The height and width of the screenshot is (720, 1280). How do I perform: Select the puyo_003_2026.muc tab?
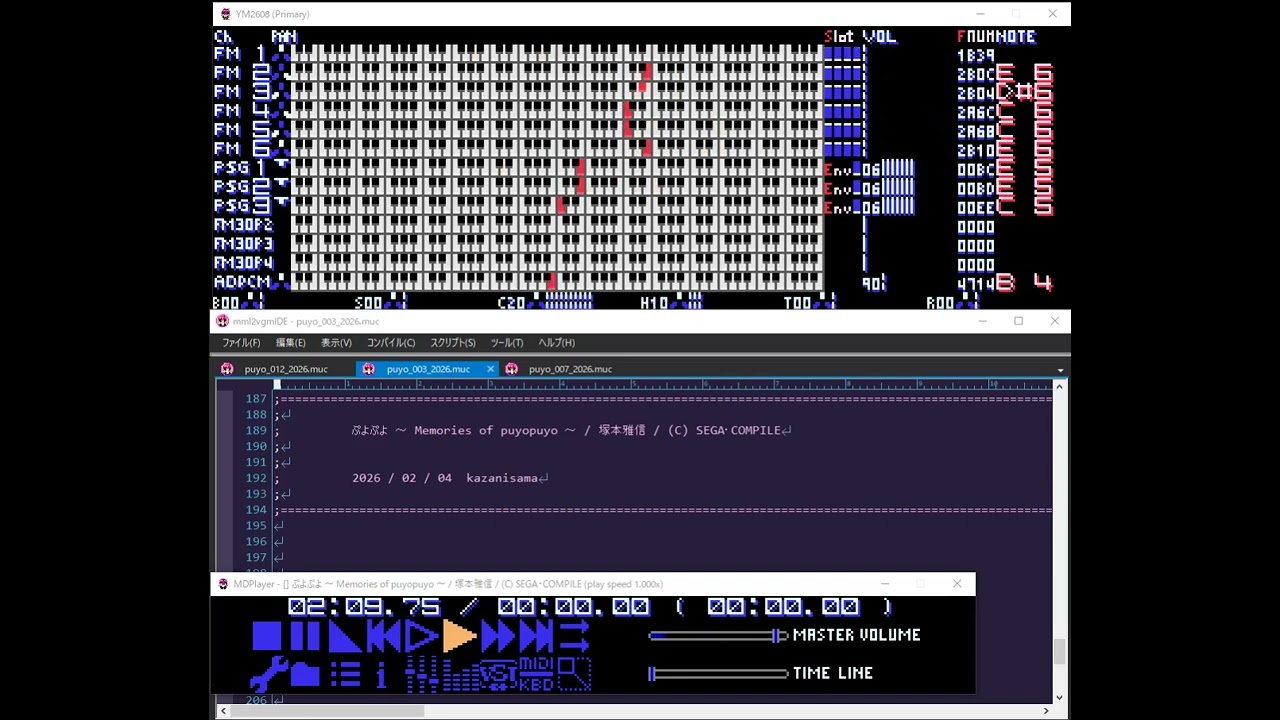pyautogui.click(x=427, y=369)
